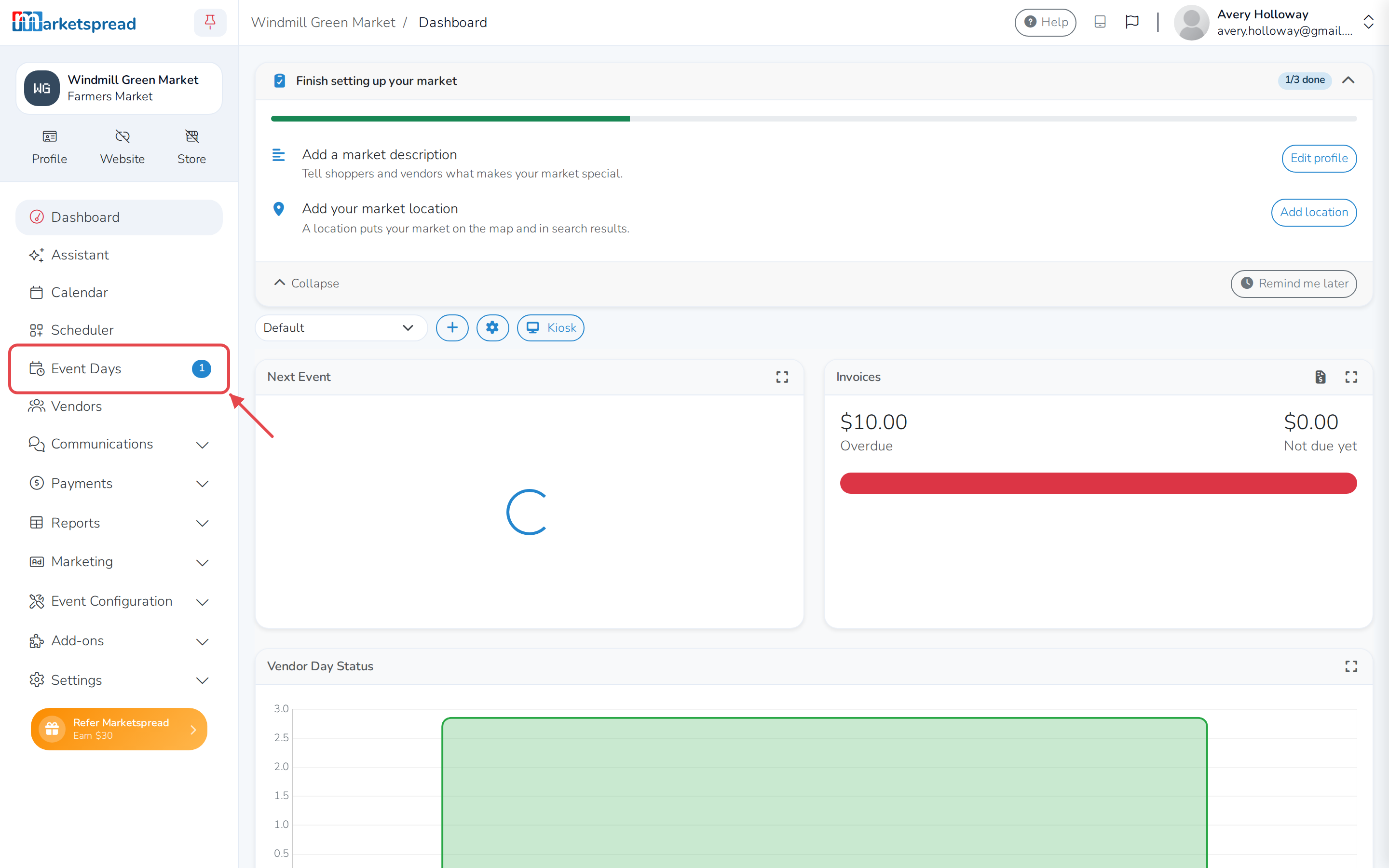Click the Marketspread logo

click(74, 22)
